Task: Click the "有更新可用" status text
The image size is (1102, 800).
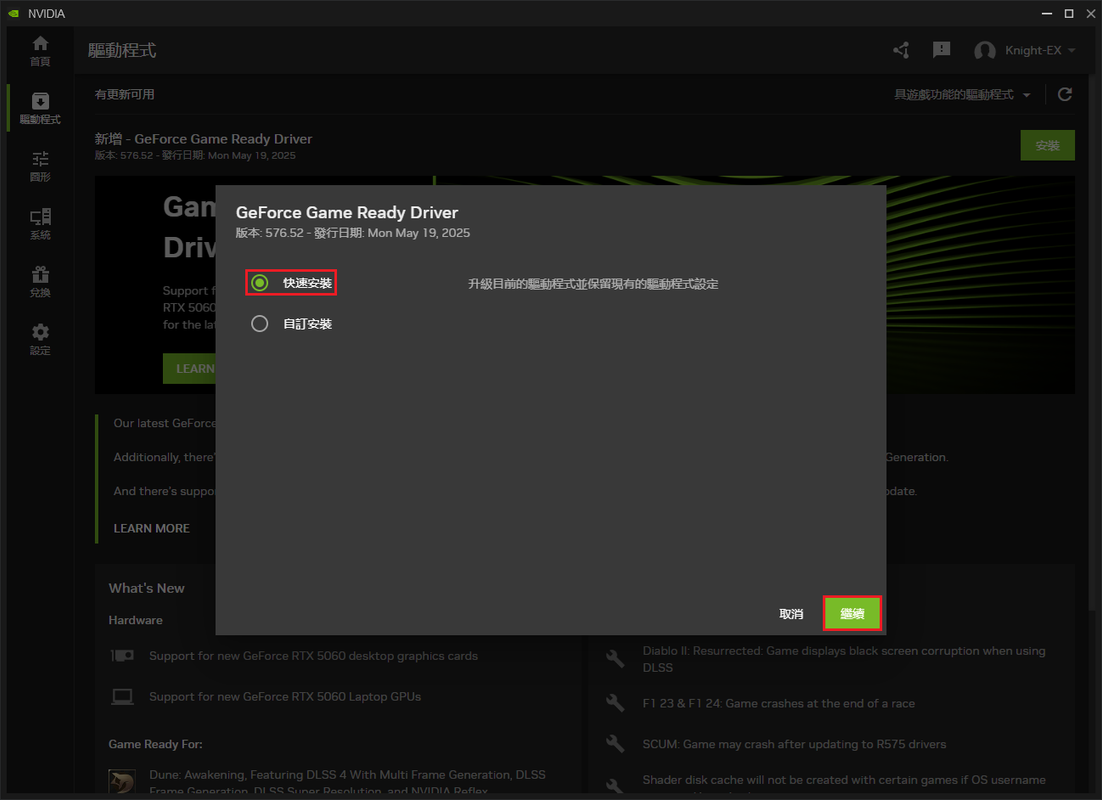Action: click(124, 94)
